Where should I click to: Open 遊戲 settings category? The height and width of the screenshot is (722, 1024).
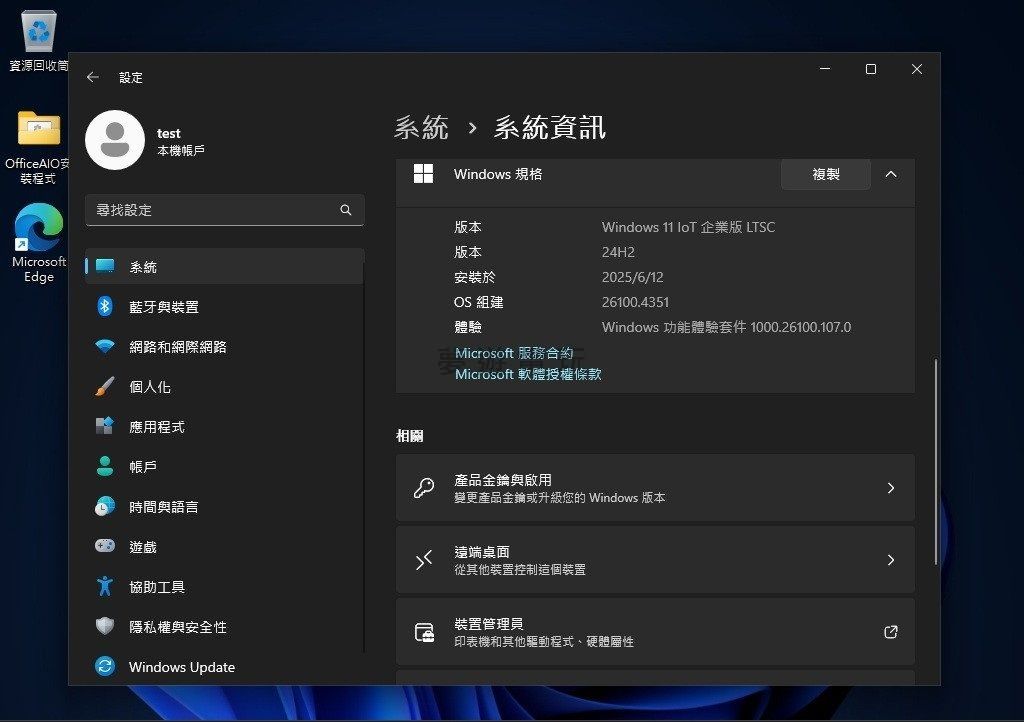point(224,546)
